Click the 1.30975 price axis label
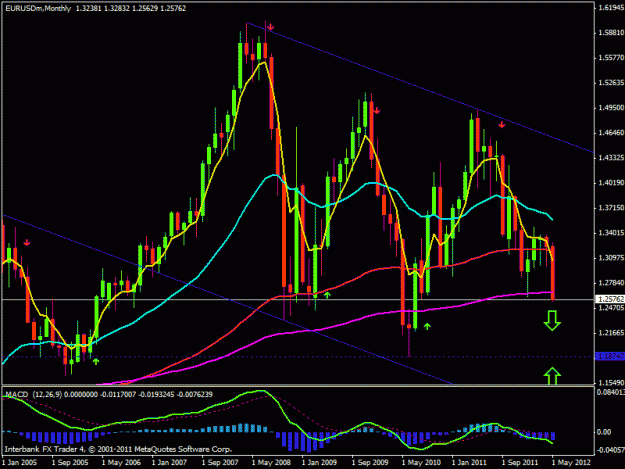This screenshot has height=469, width=625. (x=611, y=258)
